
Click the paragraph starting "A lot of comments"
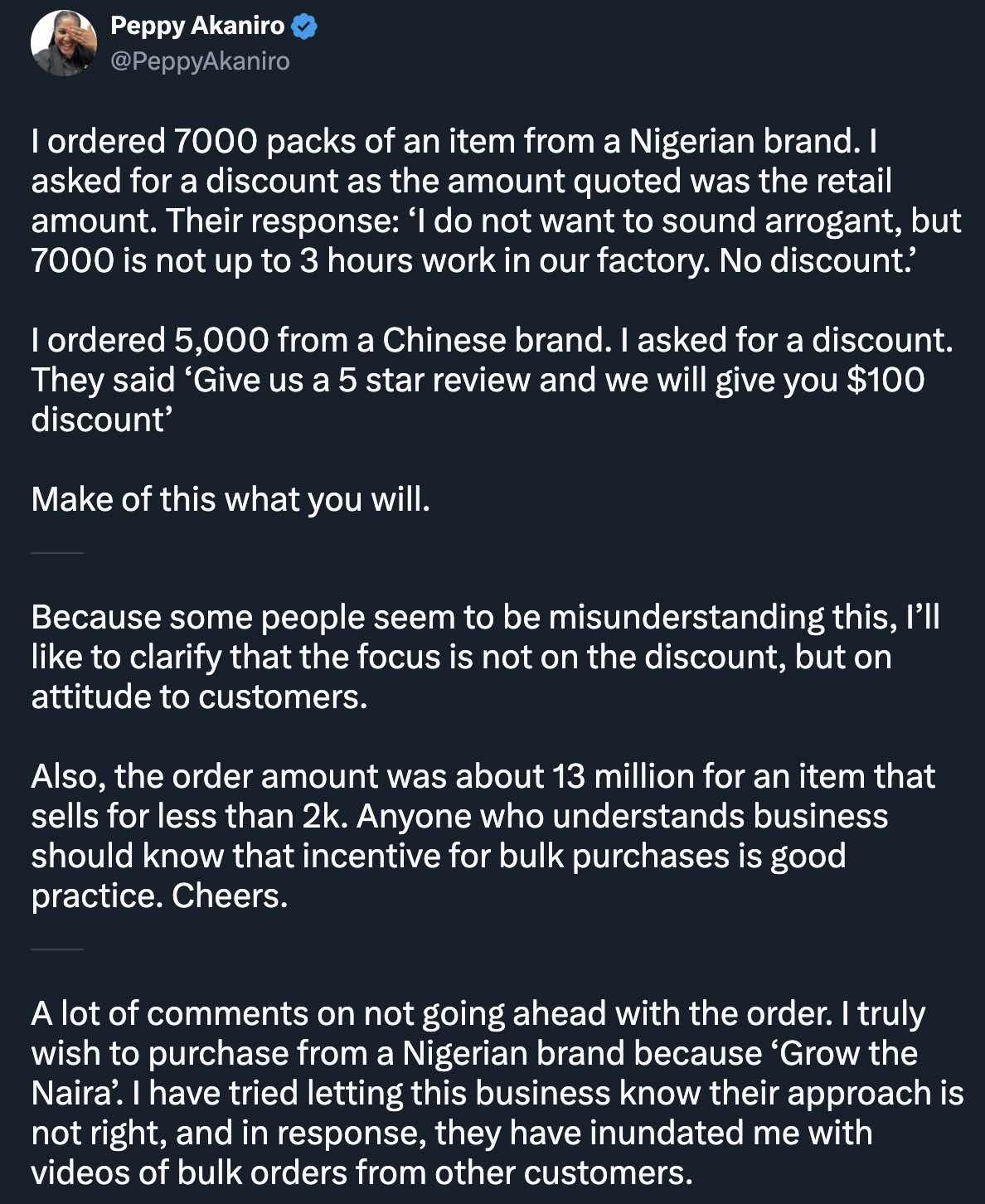(x=497, y=1093)
